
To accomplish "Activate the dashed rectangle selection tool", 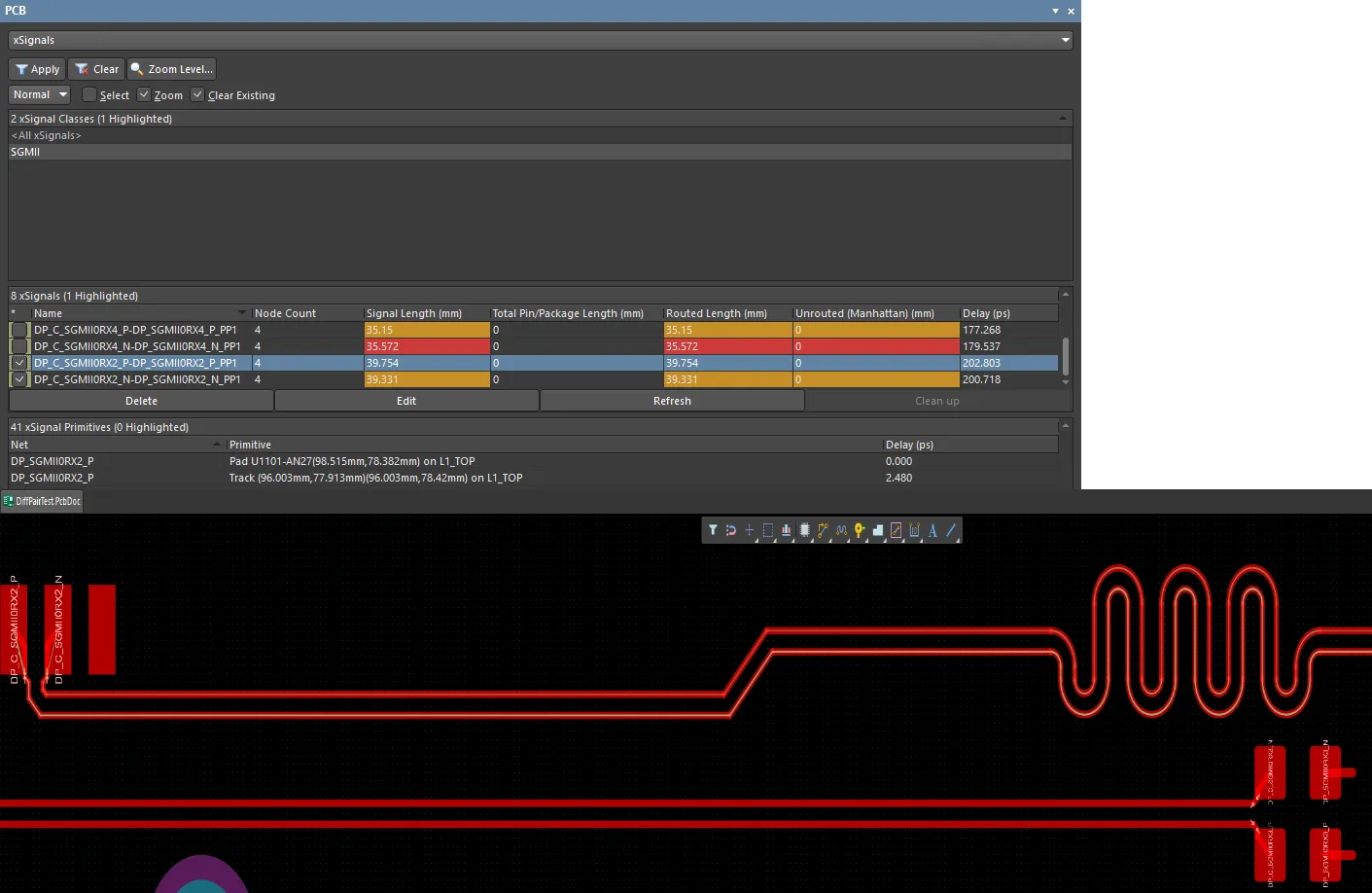I will [x=768, y=530].
